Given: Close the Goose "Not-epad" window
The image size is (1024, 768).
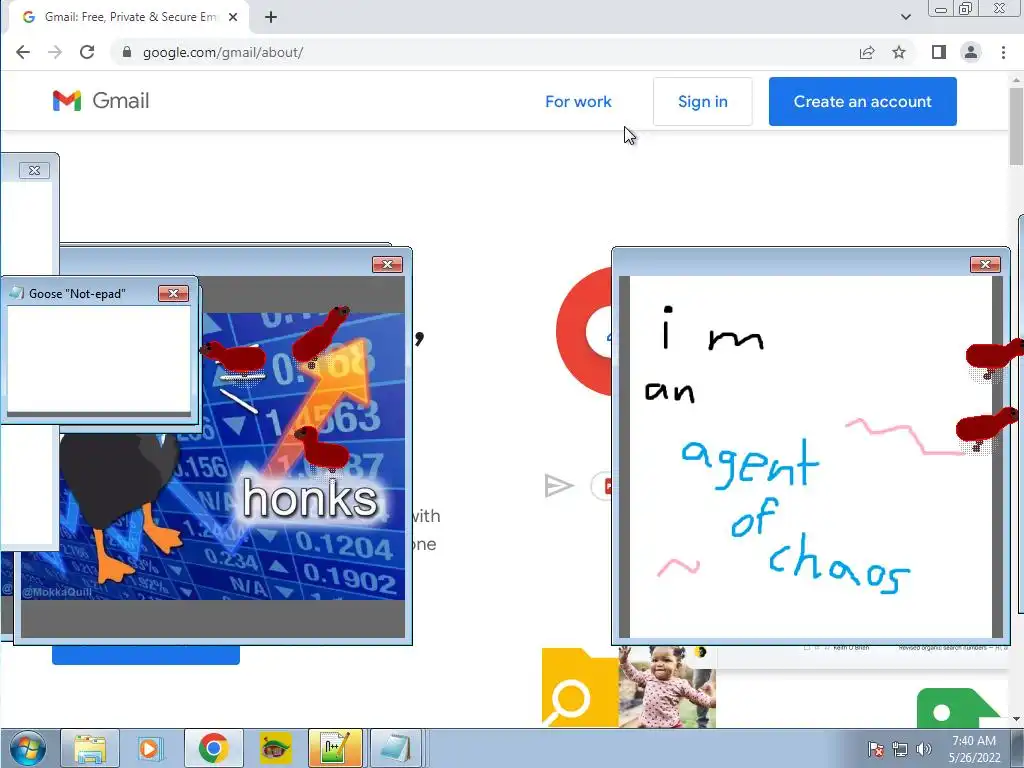Looking at the screenshot, I should pyautogui.click(x=173, y=294).
